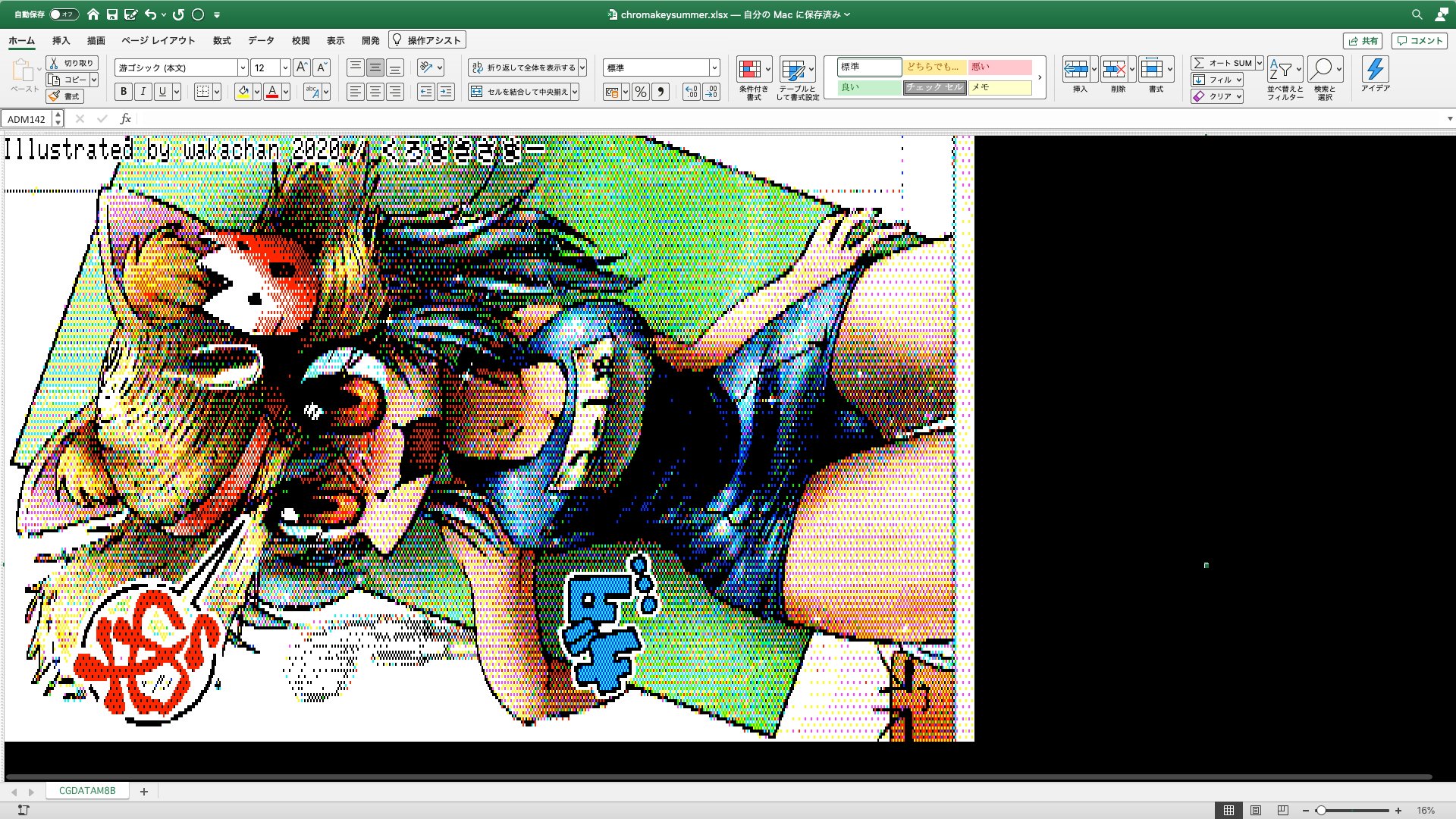The width and height of the screenshot is (1456, 819).
Task: Click the currency format icon
Action: coord(612,92)
